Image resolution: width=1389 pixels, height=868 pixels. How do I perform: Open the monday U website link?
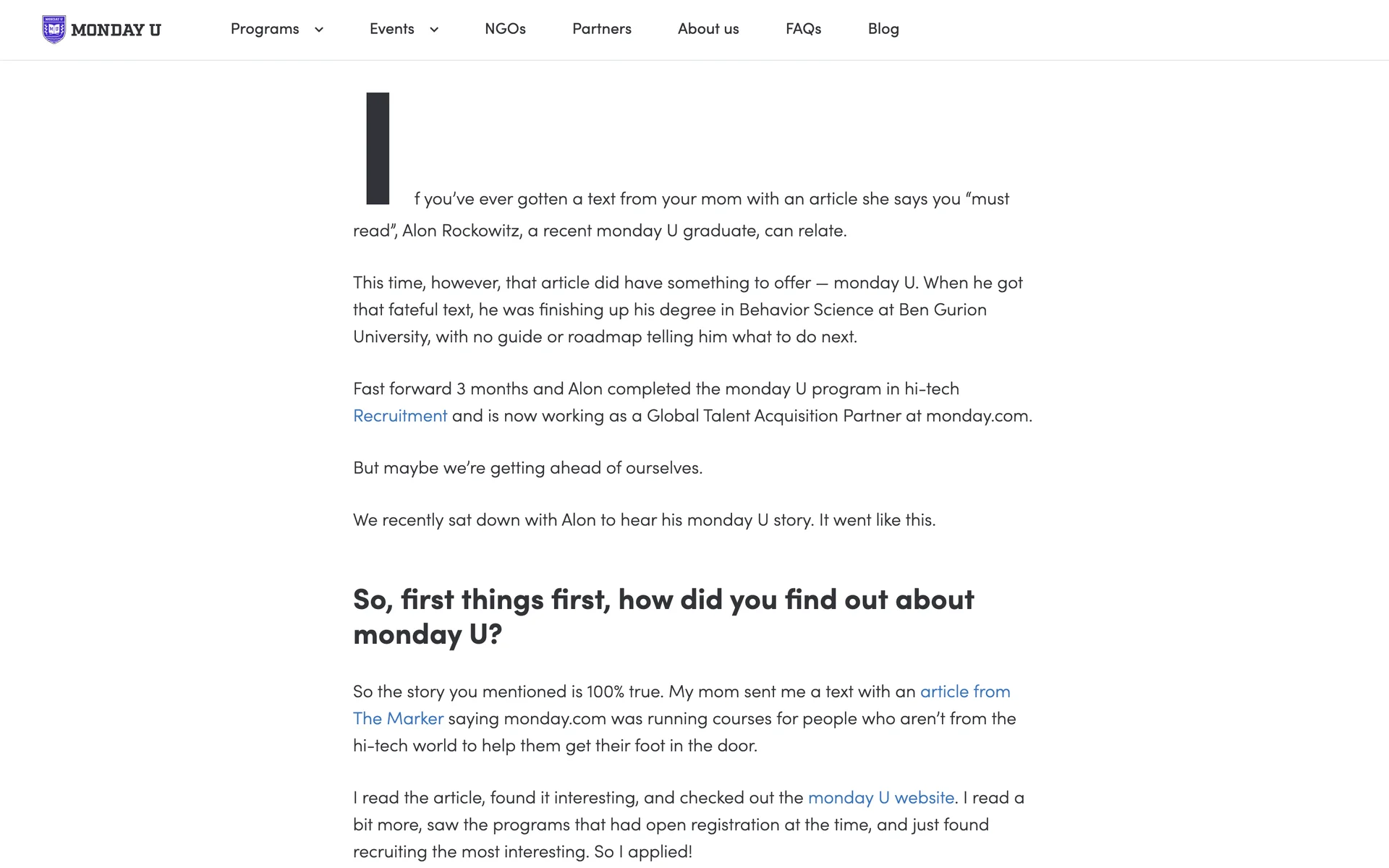click(x=880, y=798)
